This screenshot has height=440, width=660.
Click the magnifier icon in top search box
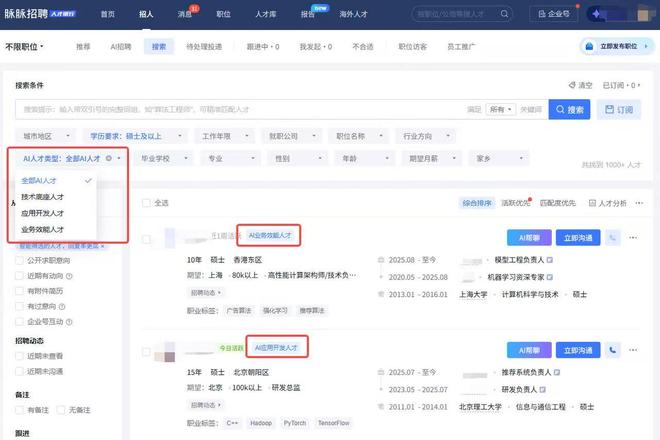click(x=504, y=14)
